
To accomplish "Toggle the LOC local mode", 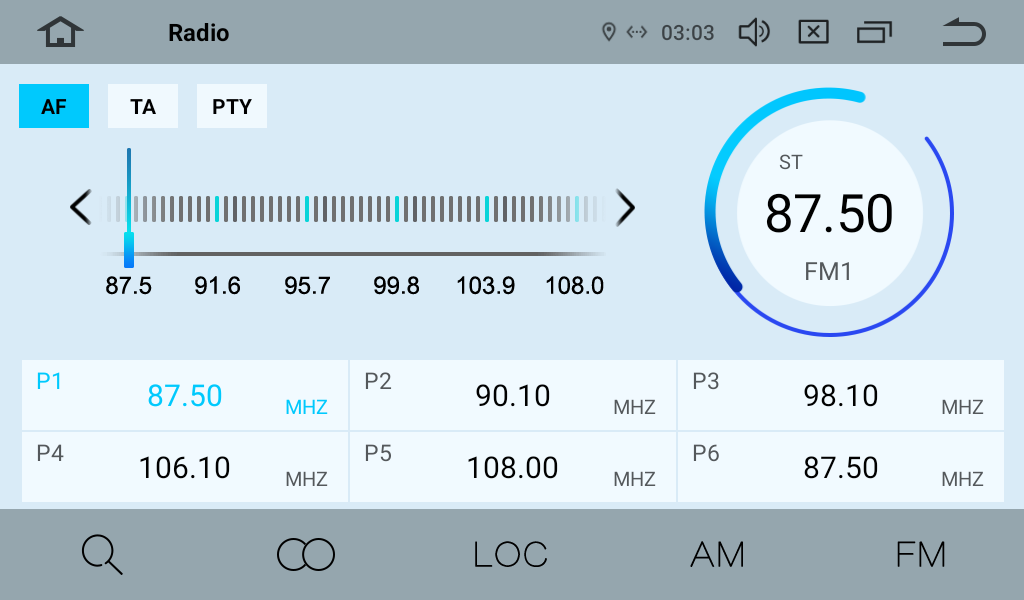I will (510, 554).
